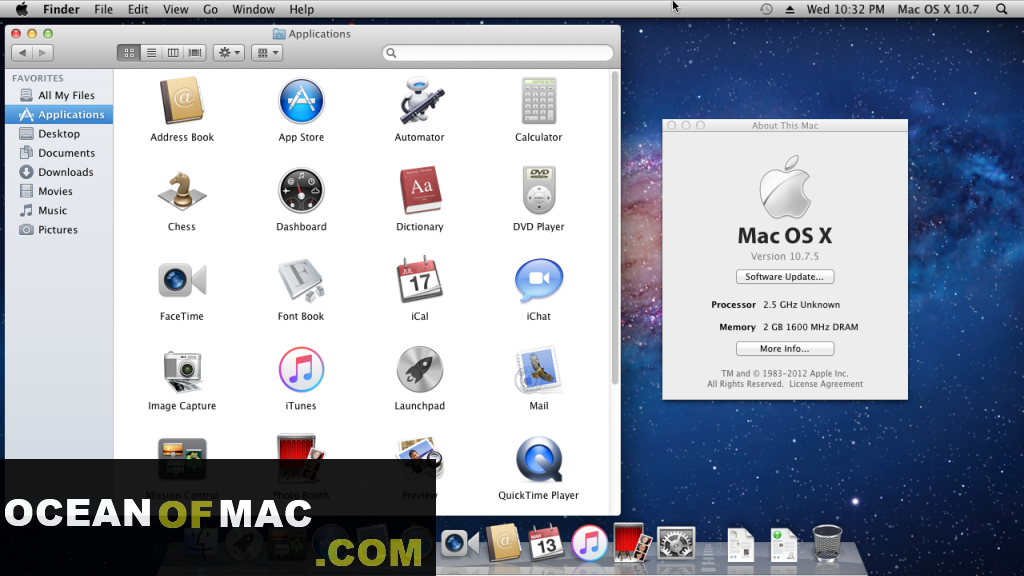The image size is (1024, 576).
Task: Go back in Finder window
Action: pyautogui.click(x=23, y=53)
